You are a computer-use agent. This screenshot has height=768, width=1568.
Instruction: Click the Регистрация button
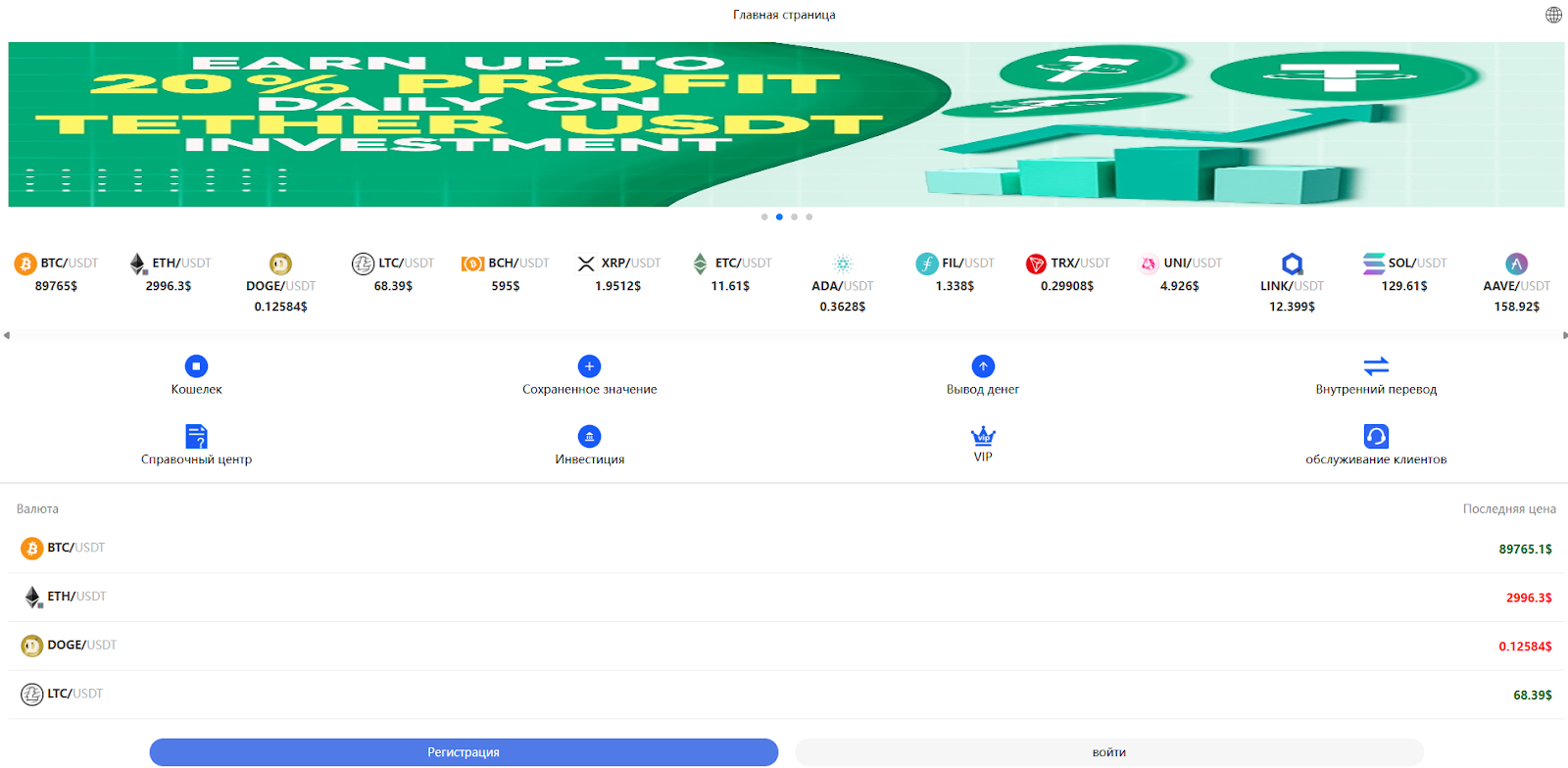pyautogui.click(x=464, y=752)
